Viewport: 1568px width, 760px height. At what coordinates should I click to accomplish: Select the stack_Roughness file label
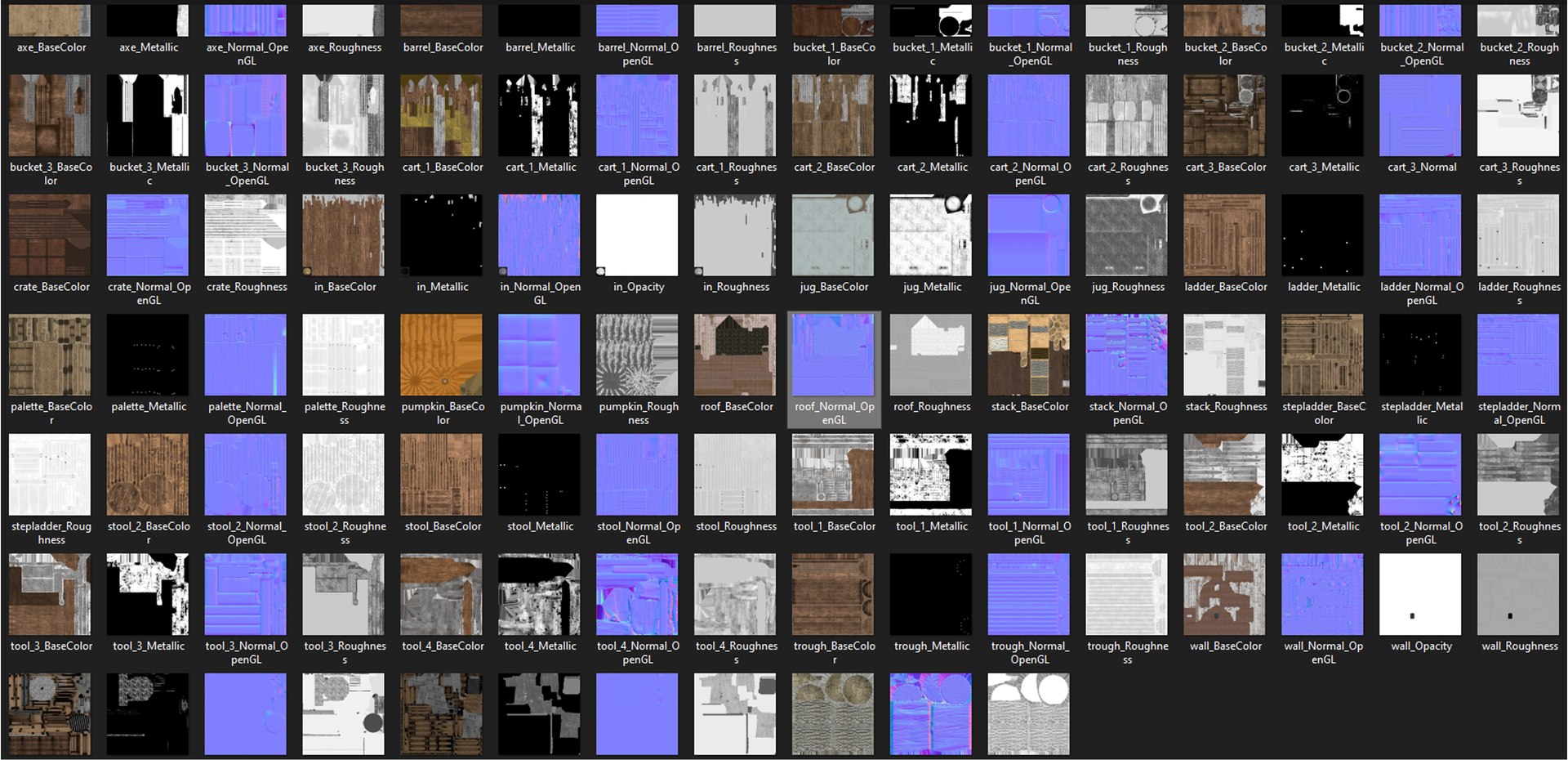[x=1226, y=406]
